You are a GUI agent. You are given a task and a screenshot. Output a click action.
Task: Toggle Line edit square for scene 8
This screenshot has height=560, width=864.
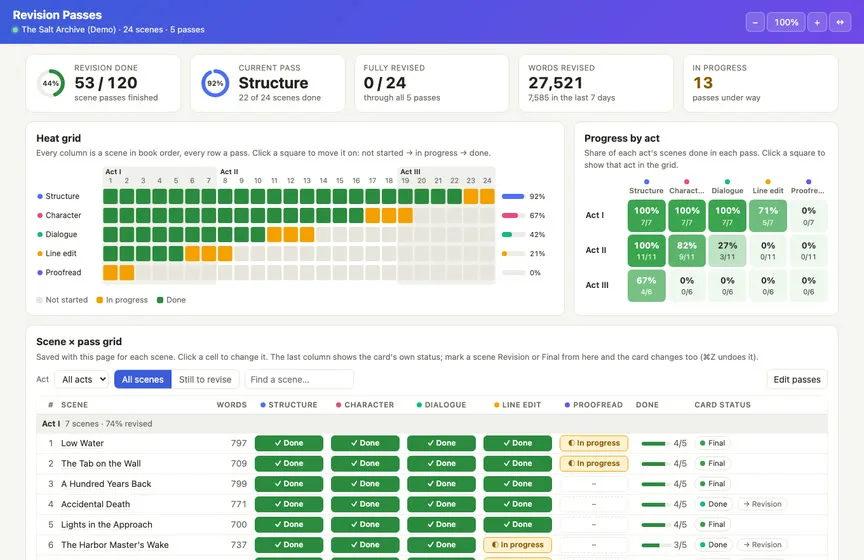(225, 254)
